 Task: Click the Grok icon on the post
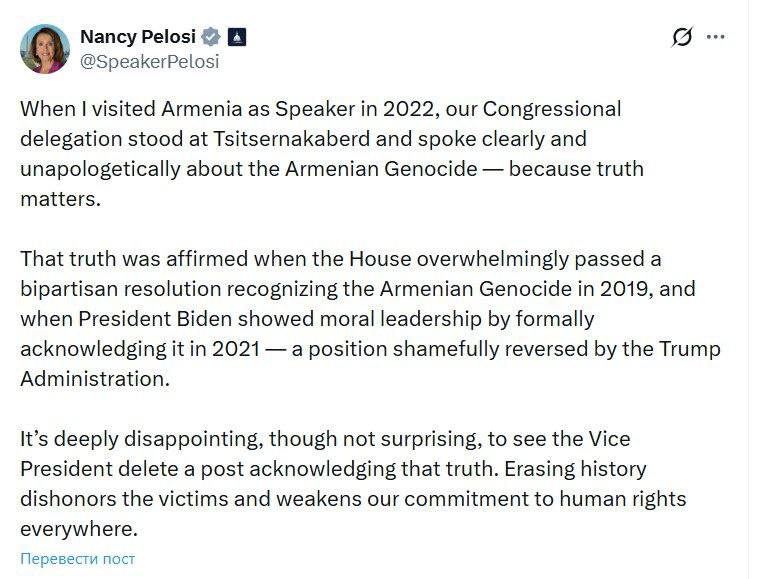click(681, 38)
